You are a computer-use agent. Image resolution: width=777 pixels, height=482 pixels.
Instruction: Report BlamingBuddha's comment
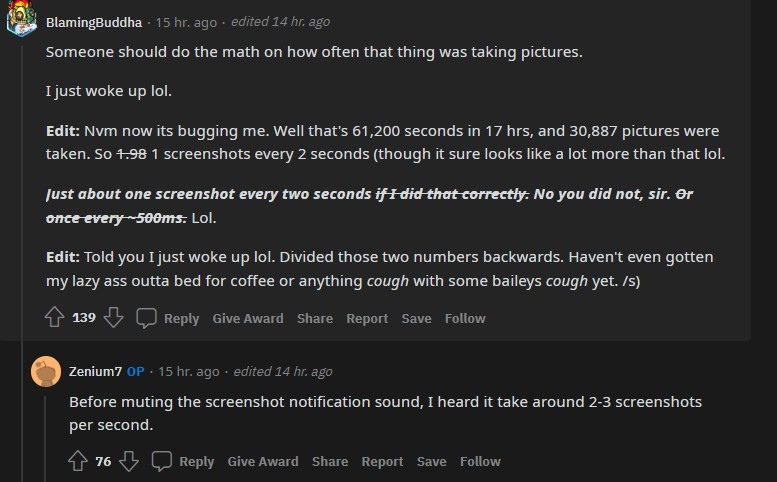[x=367, y=318]
